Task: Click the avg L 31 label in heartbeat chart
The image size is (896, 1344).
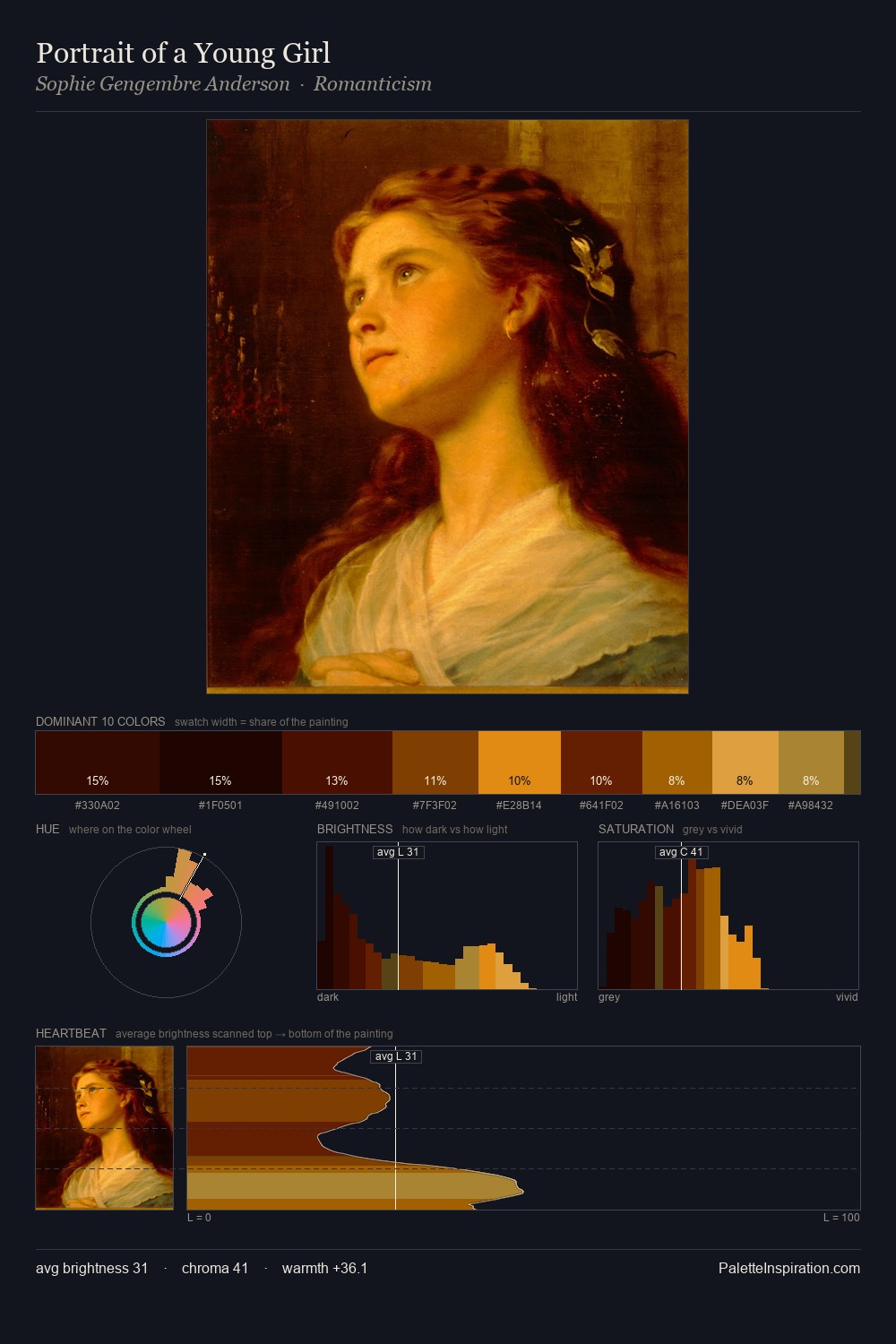Action: point(396,1056)
